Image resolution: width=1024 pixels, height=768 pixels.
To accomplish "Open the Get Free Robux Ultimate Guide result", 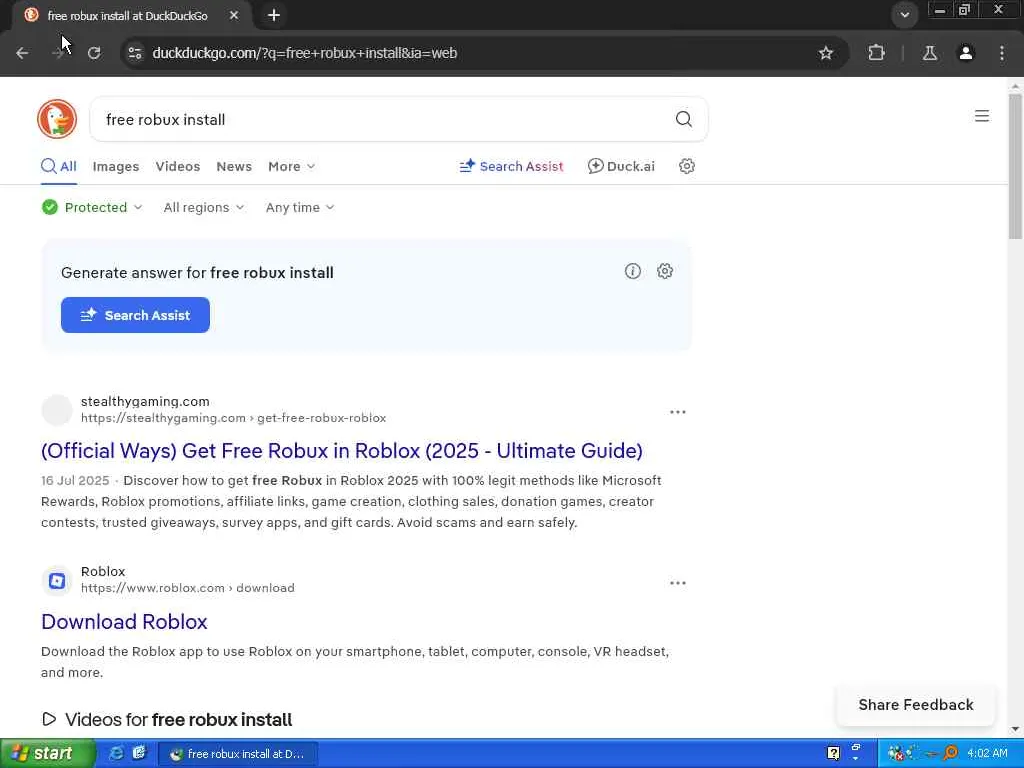I will (342, 450).
